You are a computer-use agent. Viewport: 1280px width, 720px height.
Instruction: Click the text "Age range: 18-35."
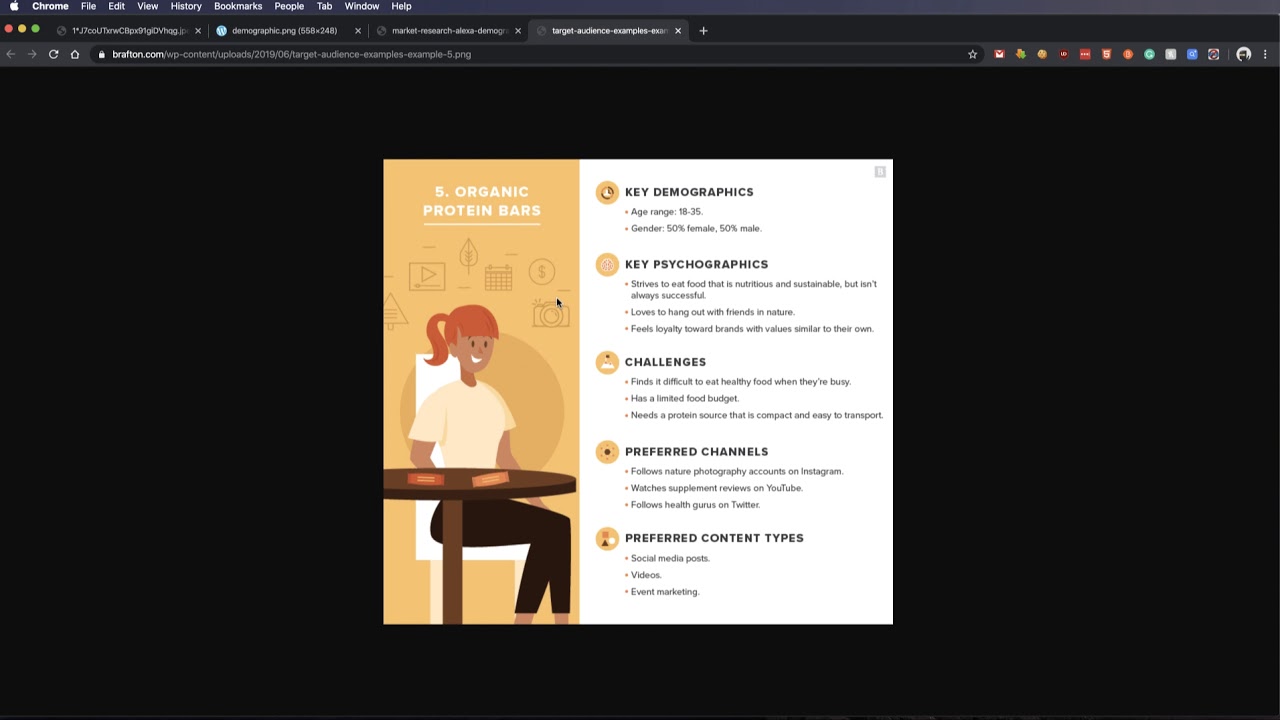coord(667,212)
